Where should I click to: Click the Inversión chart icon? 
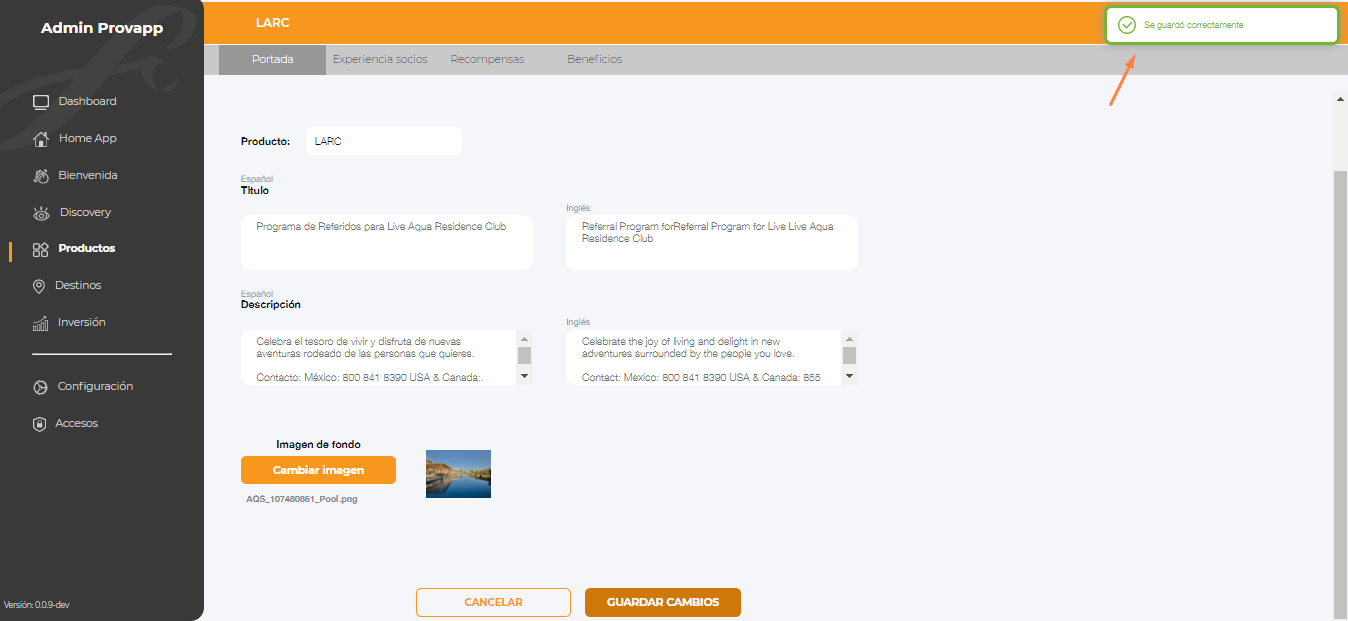coord(41,323)
